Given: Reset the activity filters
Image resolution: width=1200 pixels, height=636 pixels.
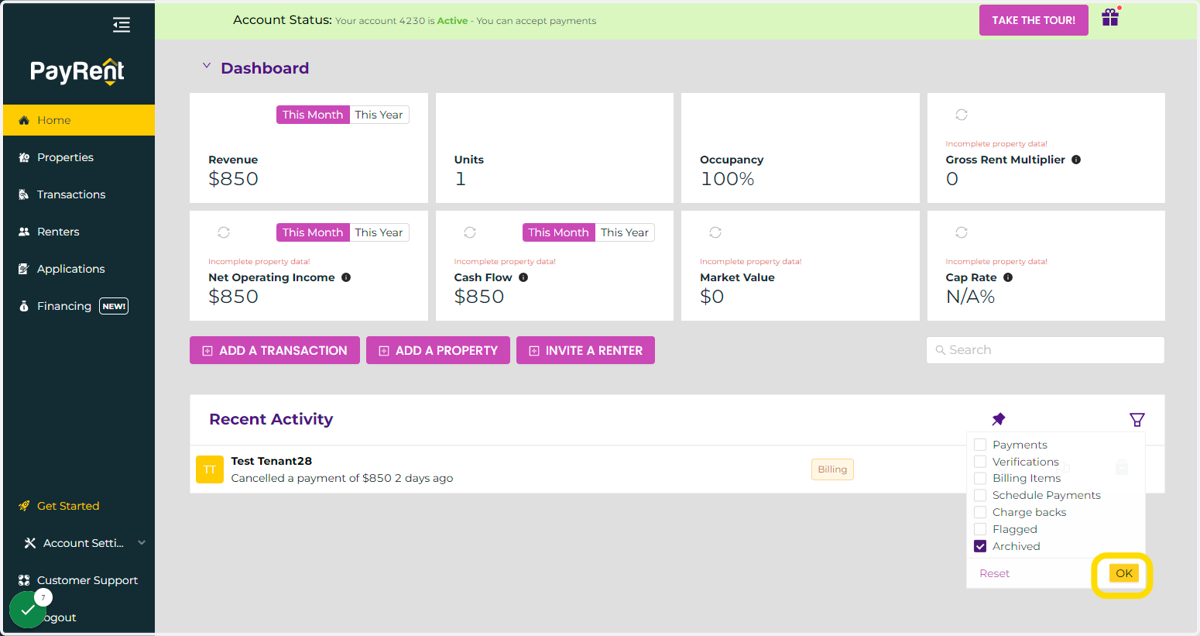Looking at the screenshot, I should (994, 573).
